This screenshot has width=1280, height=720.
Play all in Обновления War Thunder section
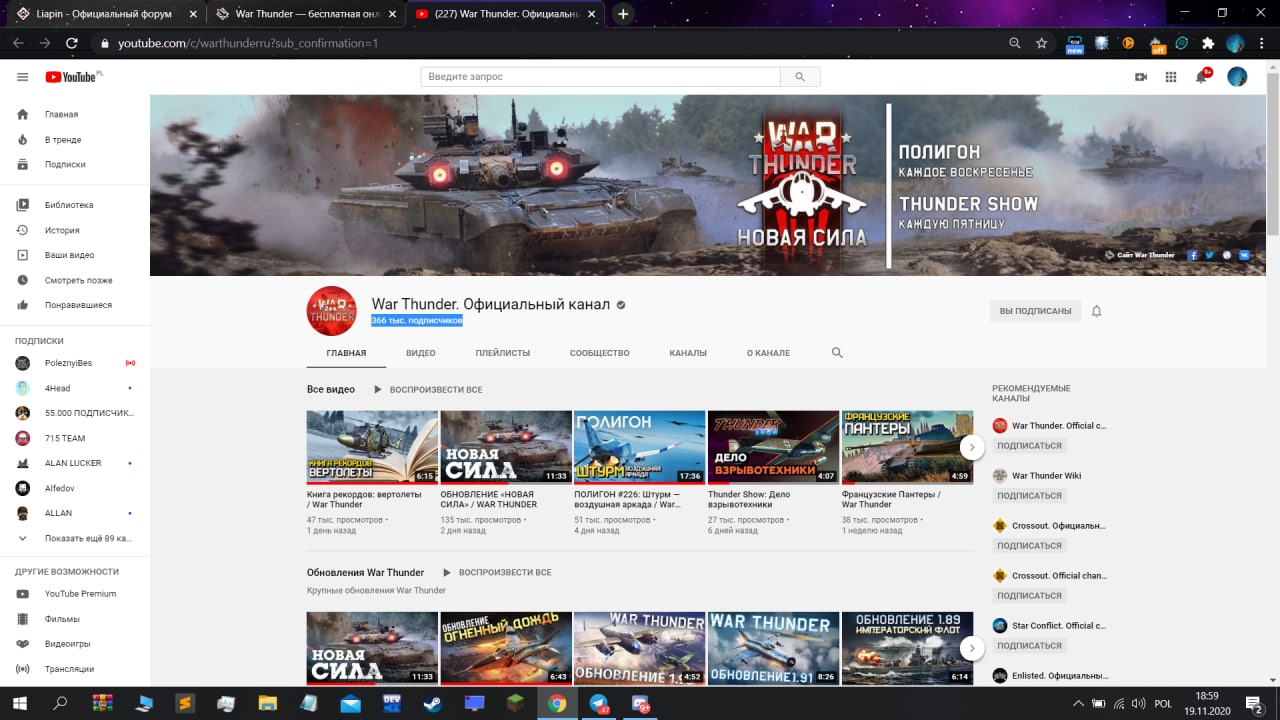(497, 572)
